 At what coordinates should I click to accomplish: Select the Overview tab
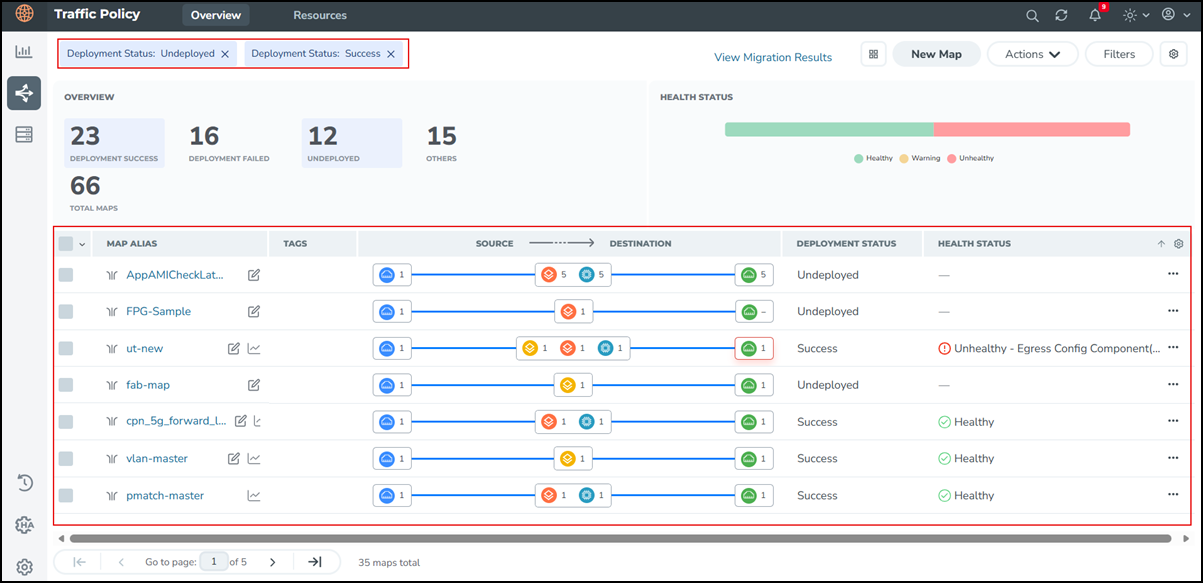[x=216, y=16]
